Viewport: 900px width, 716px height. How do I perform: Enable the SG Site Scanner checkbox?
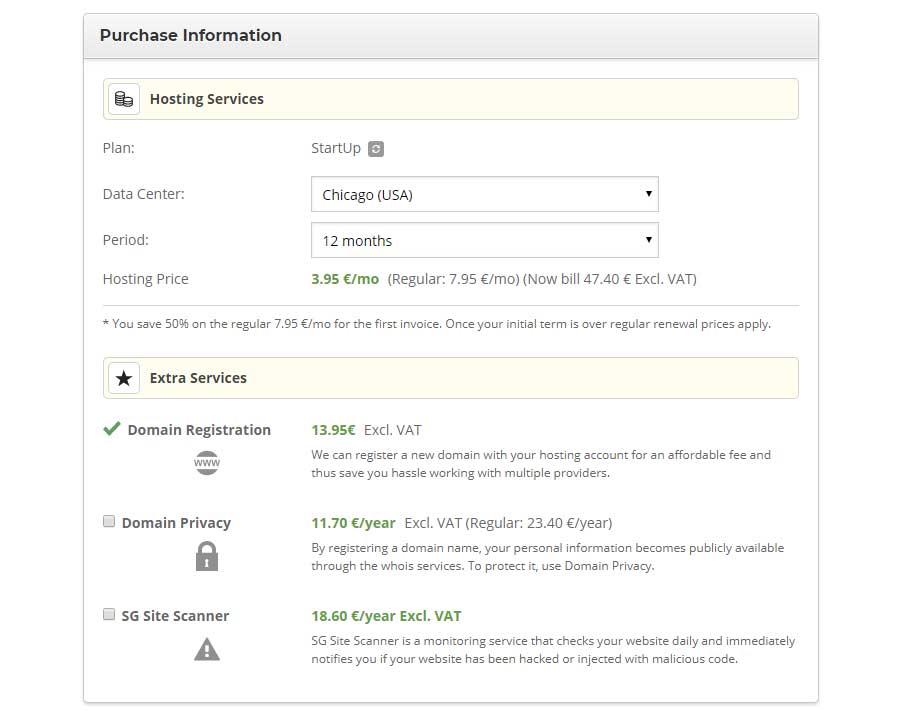point(109,614)
